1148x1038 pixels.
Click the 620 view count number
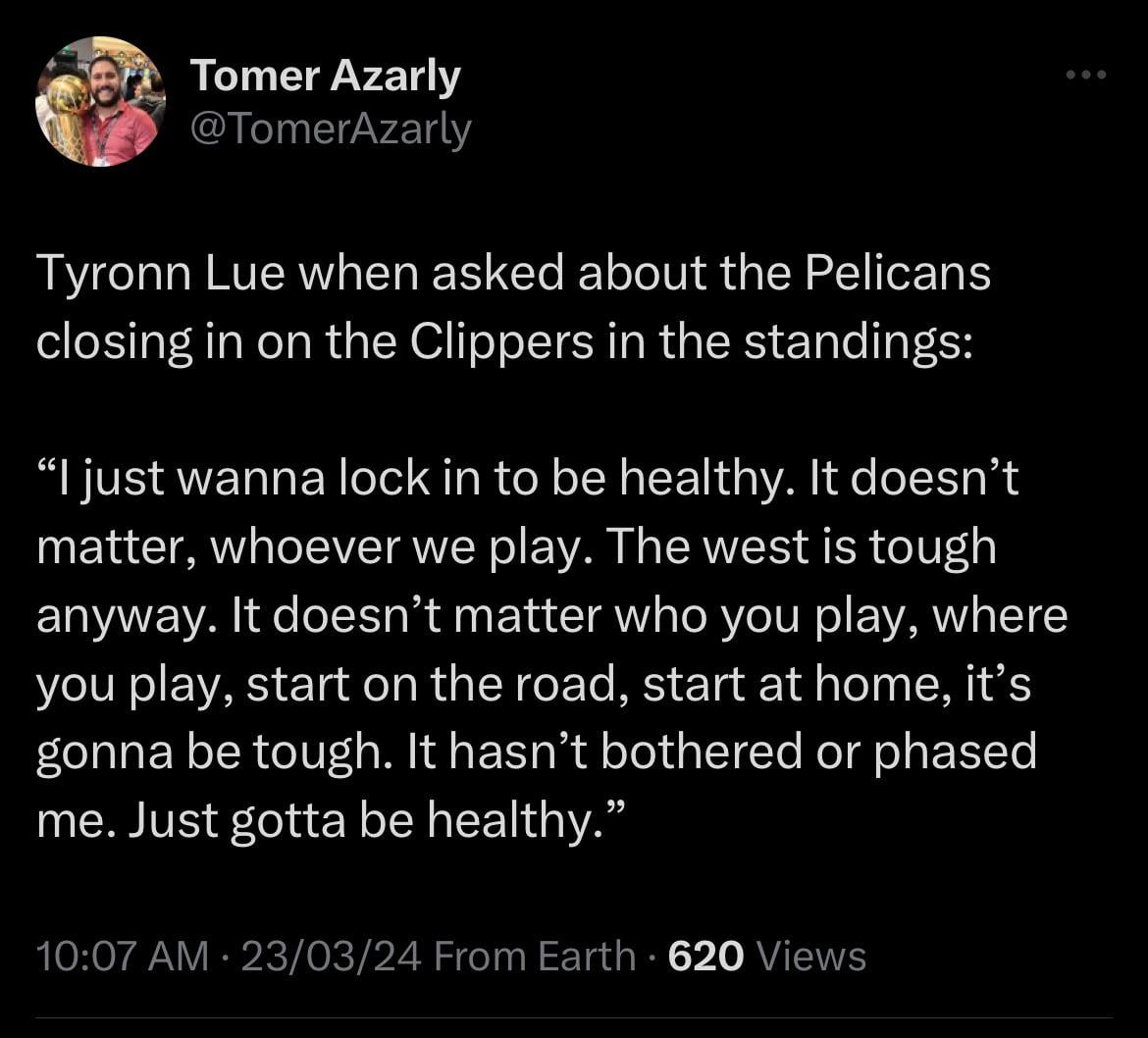(705, 956)
